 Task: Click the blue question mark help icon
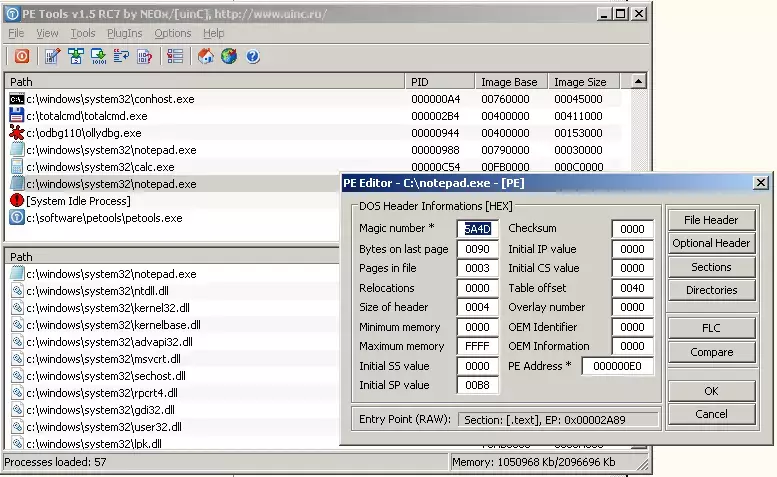[x=252, y=56]
